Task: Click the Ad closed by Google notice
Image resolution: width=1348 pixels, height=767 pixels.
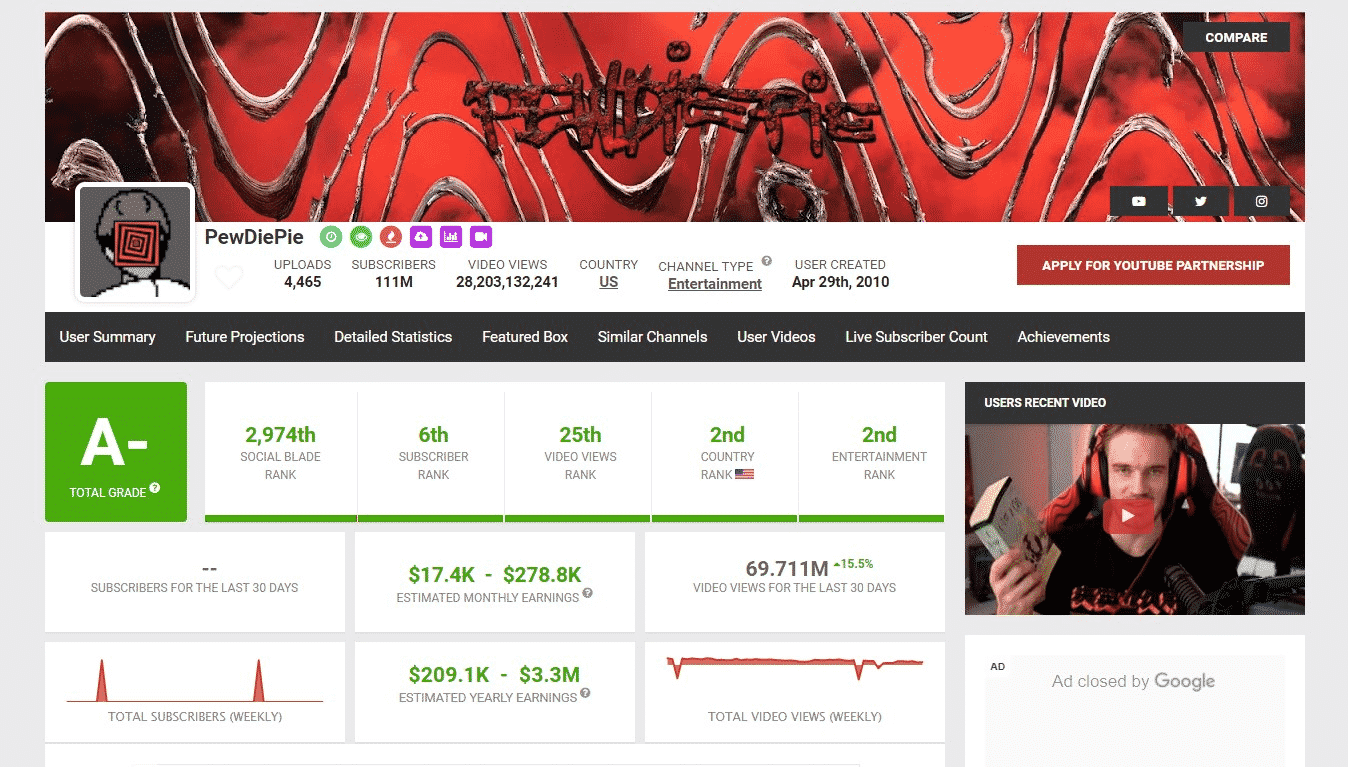Action: pyautogui.click(x=1133, y=681)
